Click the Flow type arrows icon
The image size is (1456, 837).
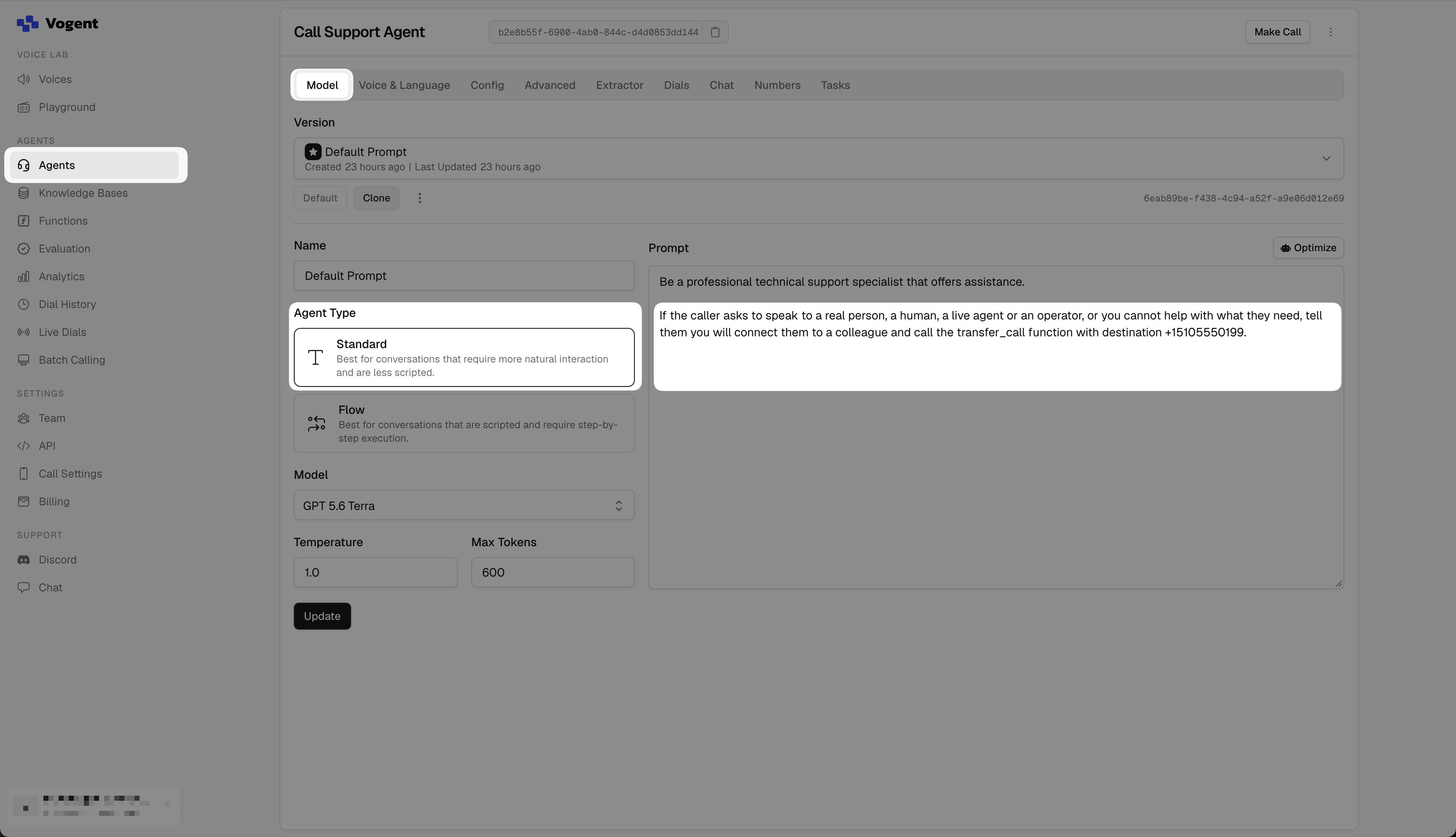tap(316, 424)
